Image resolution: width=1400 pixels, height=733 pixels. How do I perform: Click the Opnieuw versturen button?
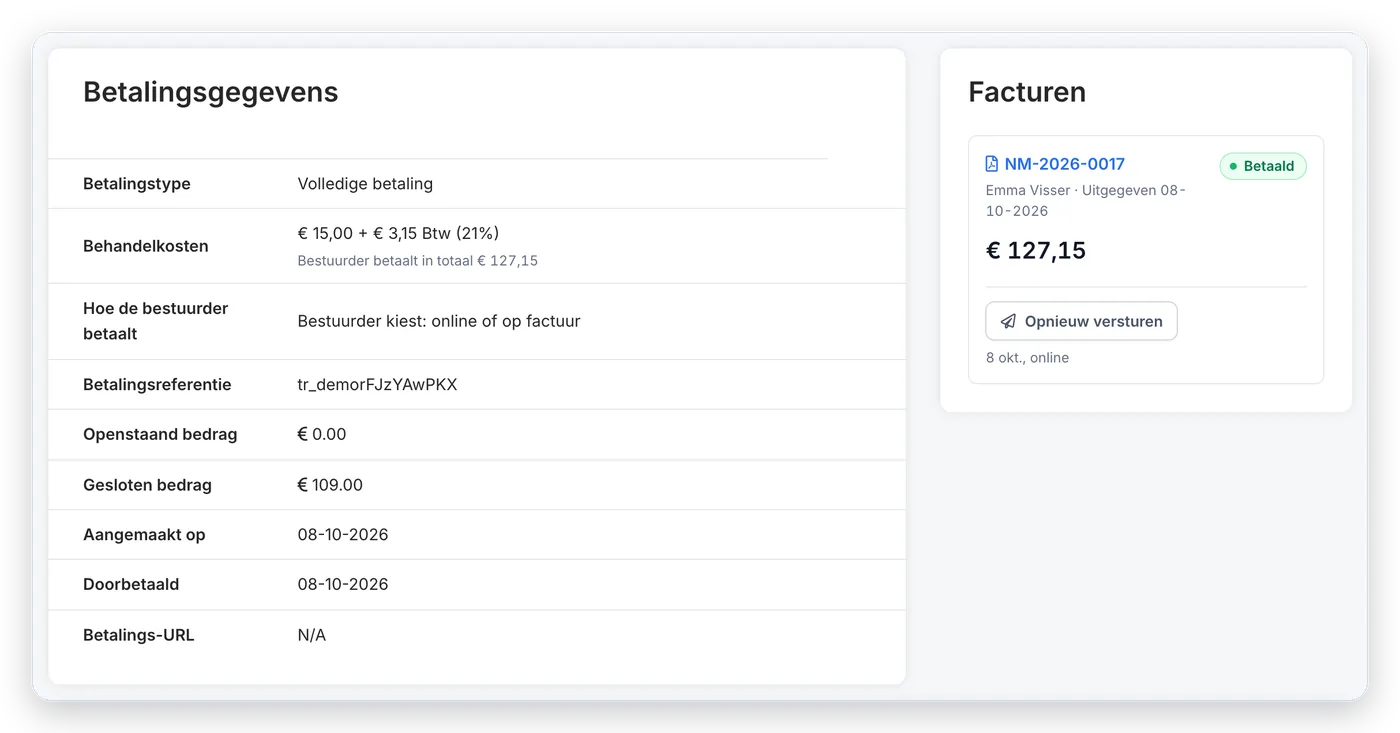1081,322
